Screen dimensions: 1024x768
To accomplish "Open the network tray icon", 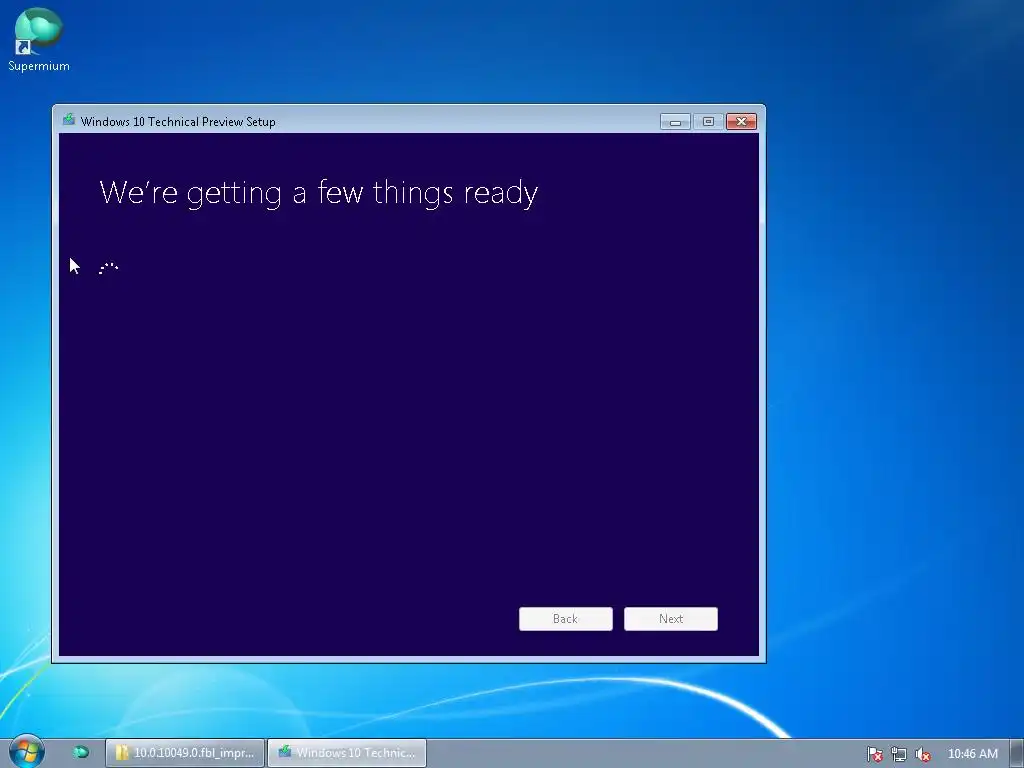I will point(899,754).
